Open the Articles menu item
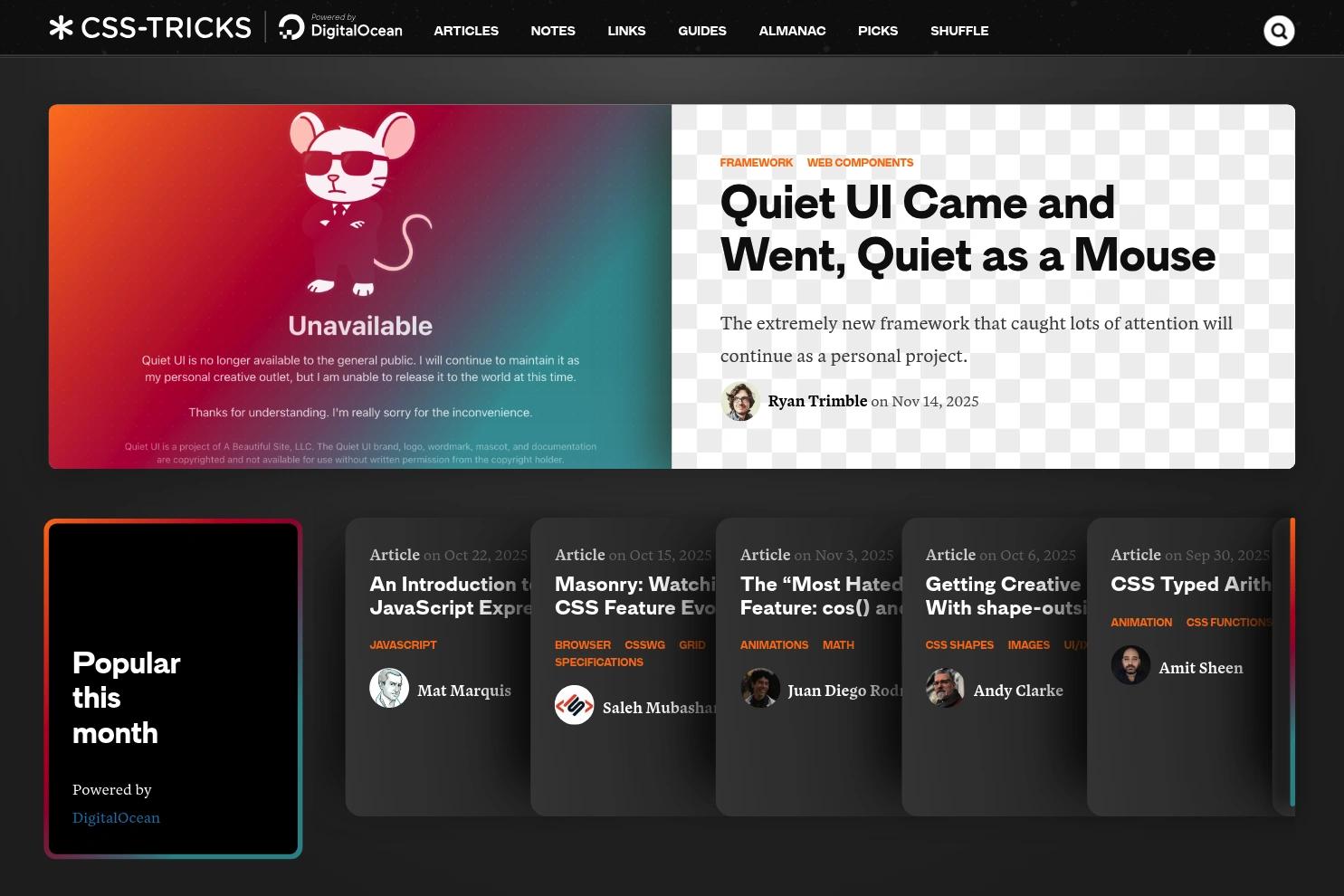The height and width of the screenshot is (896, 1344). pyautogui.click(x=466, y=31)
